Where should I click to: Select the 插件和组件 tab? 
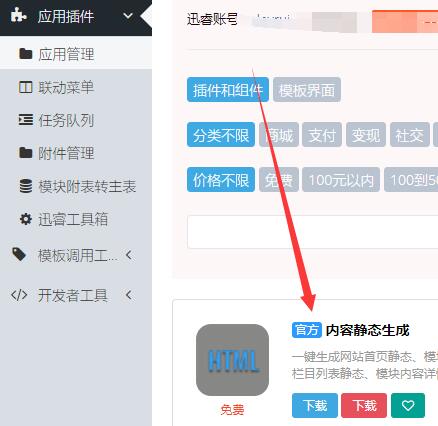pos(228,90)
